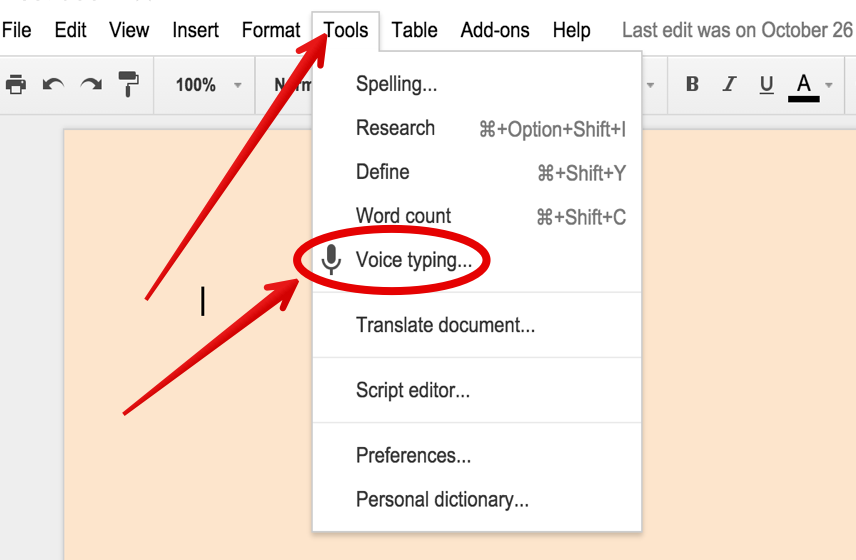
Task: Toggle underline formatting
Action: pos(766,85)
